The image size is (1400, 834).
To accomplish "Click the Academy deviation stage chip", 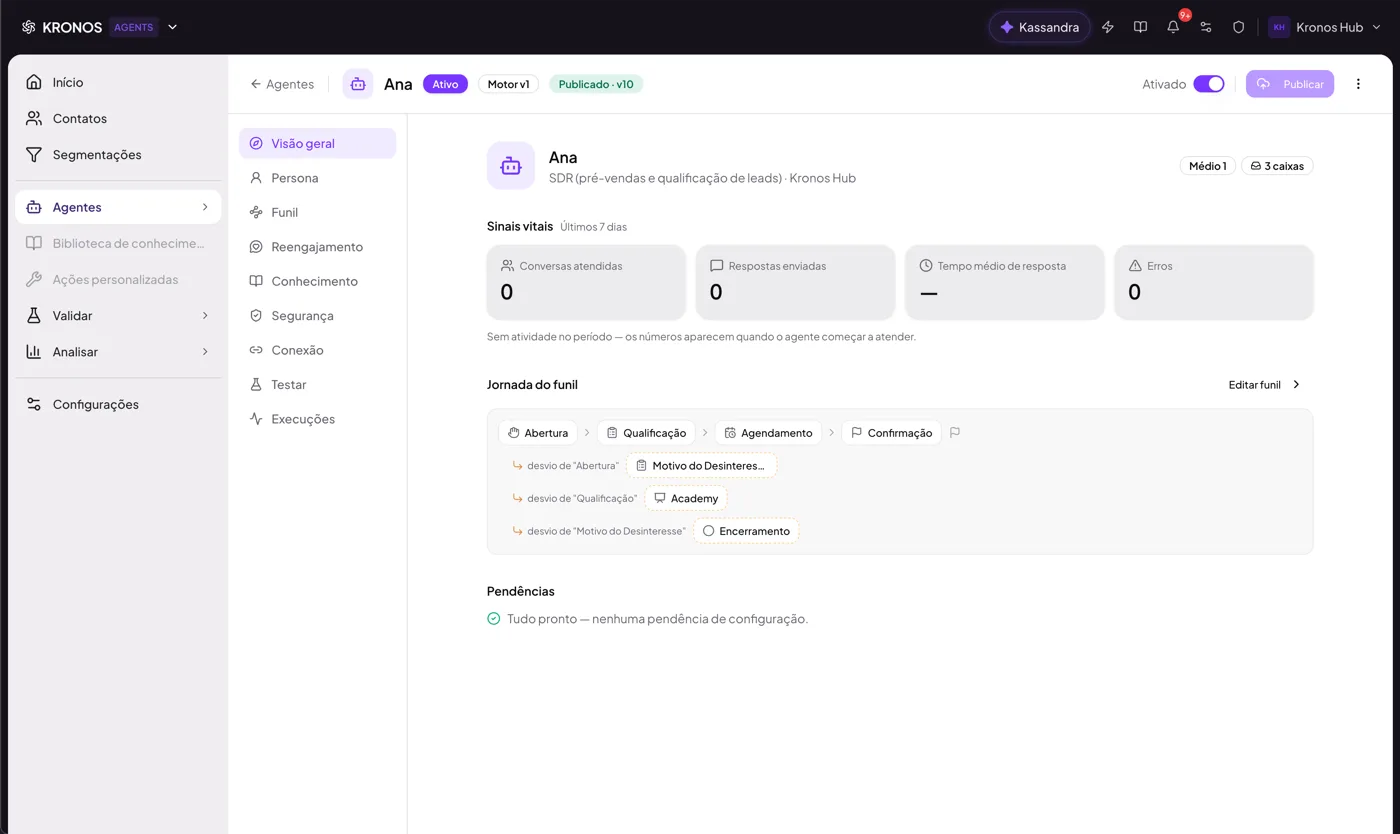I will [686, 498].
